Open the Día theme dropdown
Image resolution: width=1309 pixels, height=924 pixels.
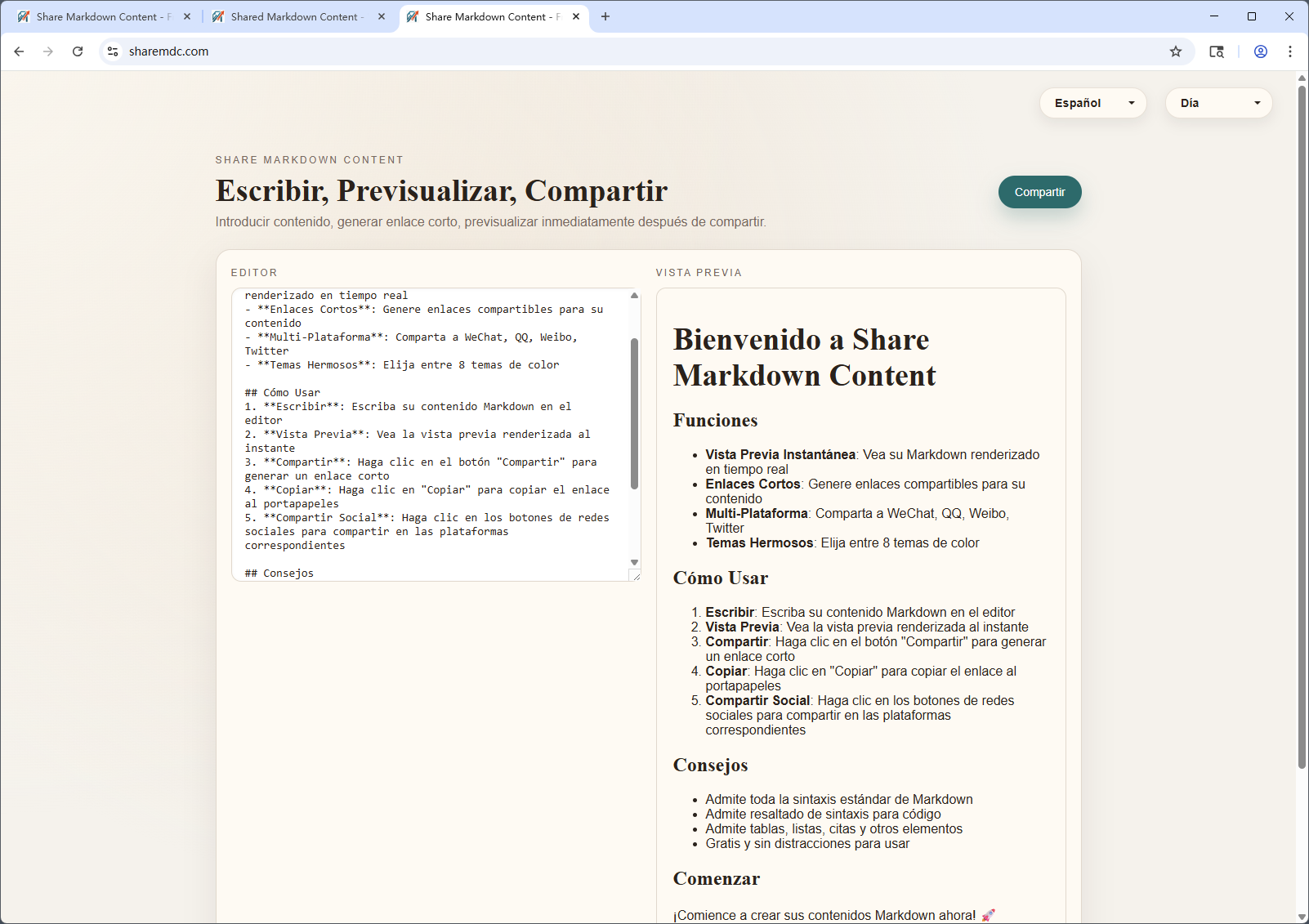1219,103
